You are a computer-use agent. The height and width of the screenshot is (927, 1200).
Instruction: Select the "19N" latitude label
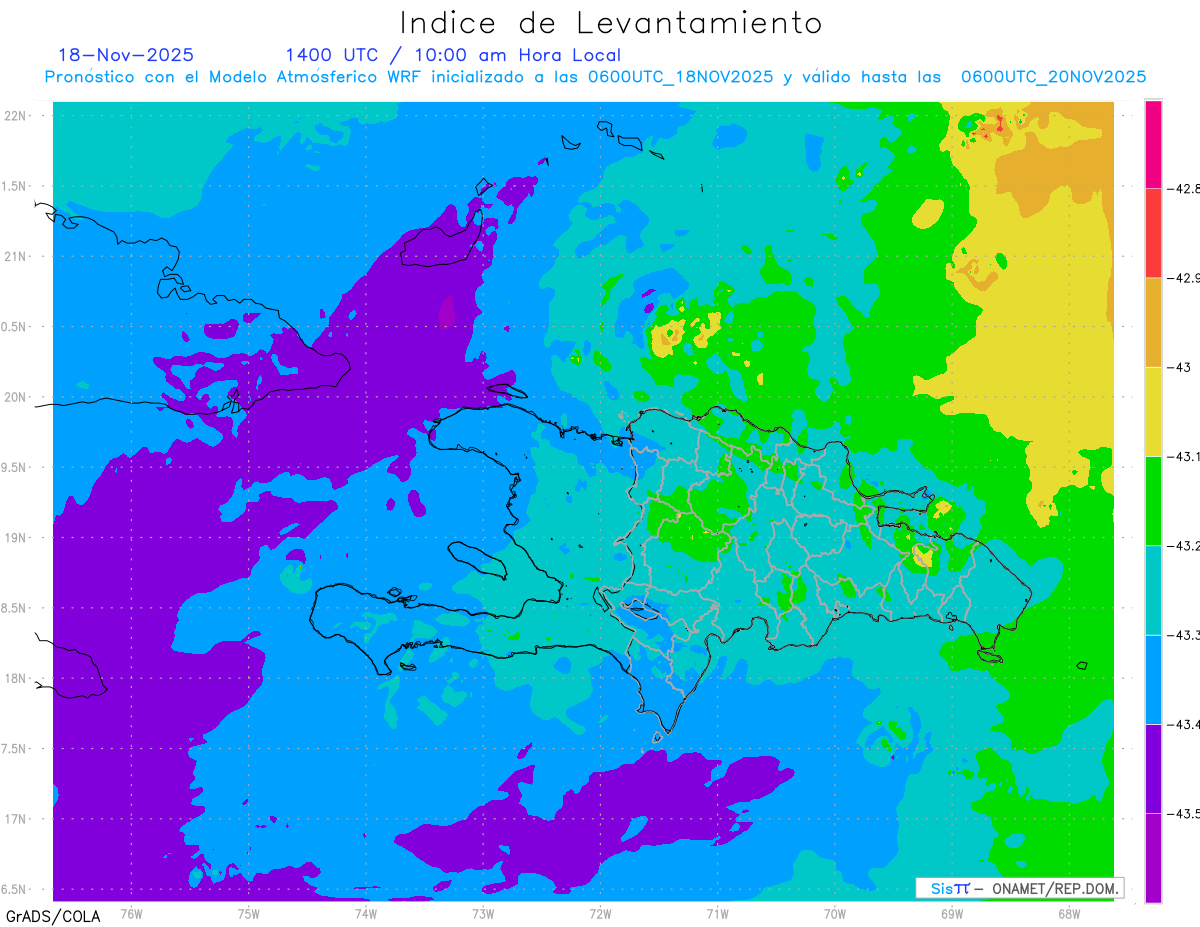(x=17, y=537)
